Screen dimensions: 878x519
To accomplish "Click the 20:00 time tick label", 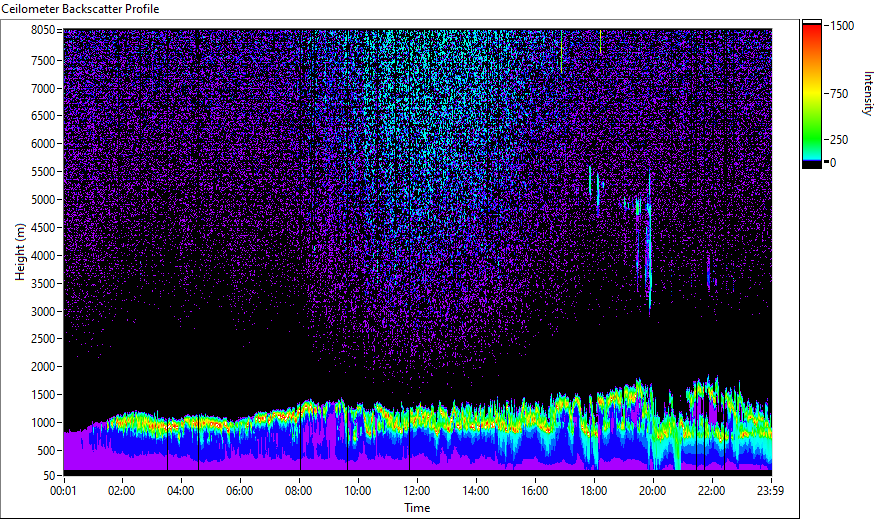I will [653, 491].
